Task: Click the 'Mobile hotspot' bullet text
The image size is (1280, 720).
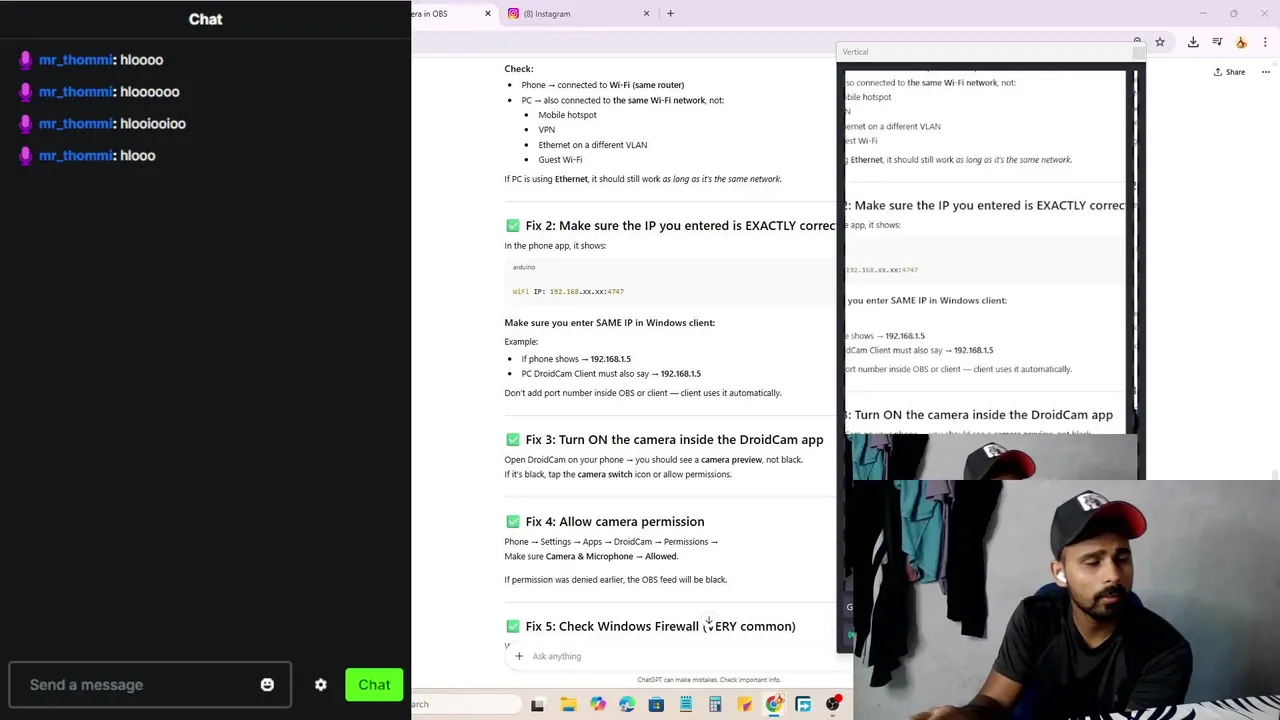Action: tap(567, 115)
